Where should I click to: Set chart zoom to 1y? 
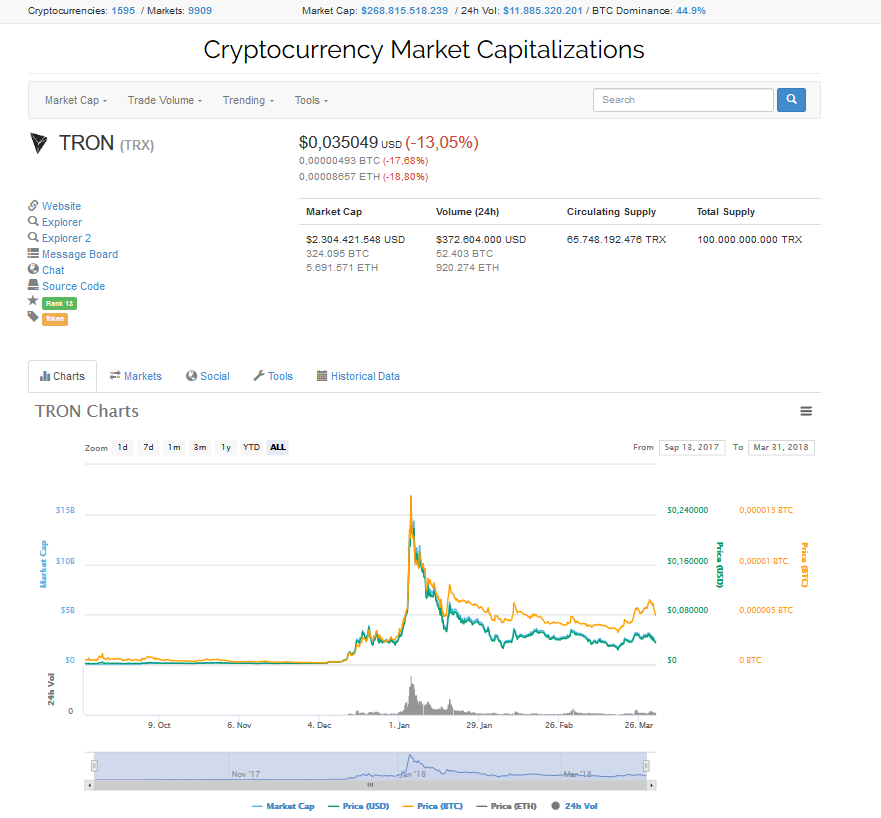click(x=226, y=447)
